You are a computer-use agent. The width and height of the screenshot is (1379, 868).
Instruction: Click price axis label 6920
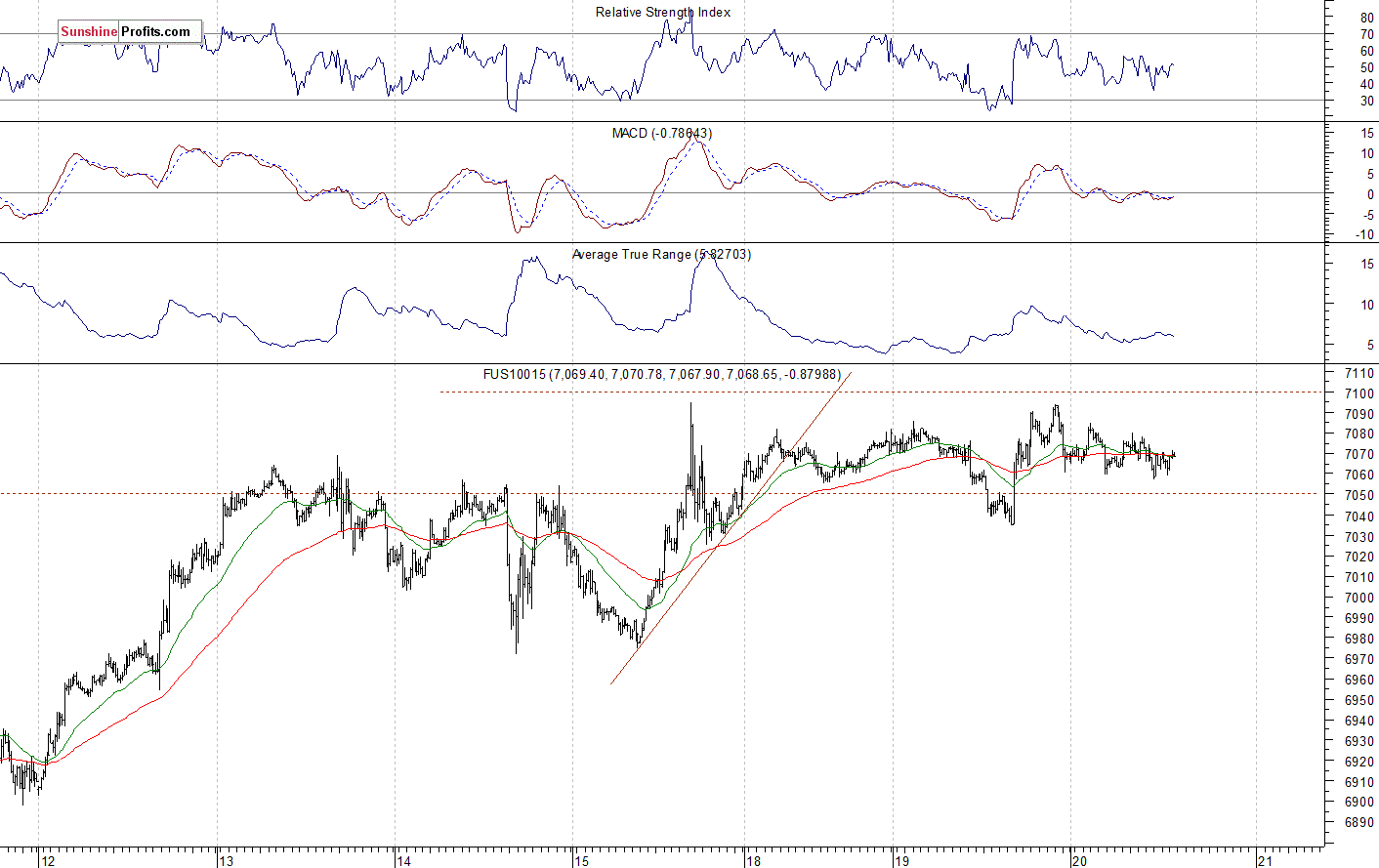1359,763
